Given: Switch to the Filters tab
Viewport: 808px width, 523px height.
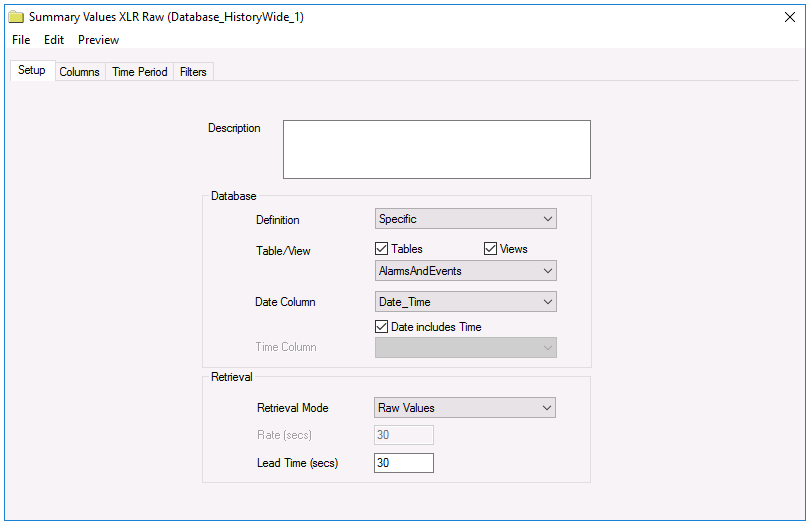Looking at the screenshot, I should coord(193,72).
